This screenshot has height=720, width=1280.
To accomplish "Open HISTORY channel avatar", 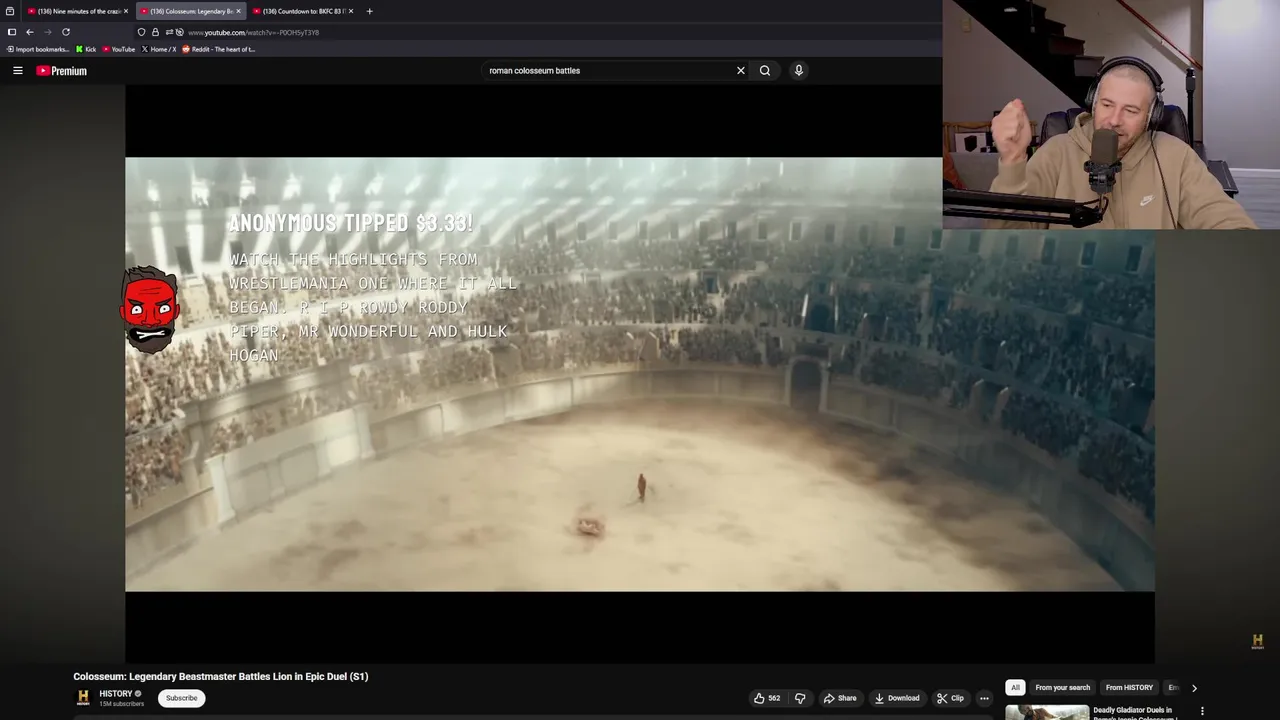I will (x=83, y=698).
